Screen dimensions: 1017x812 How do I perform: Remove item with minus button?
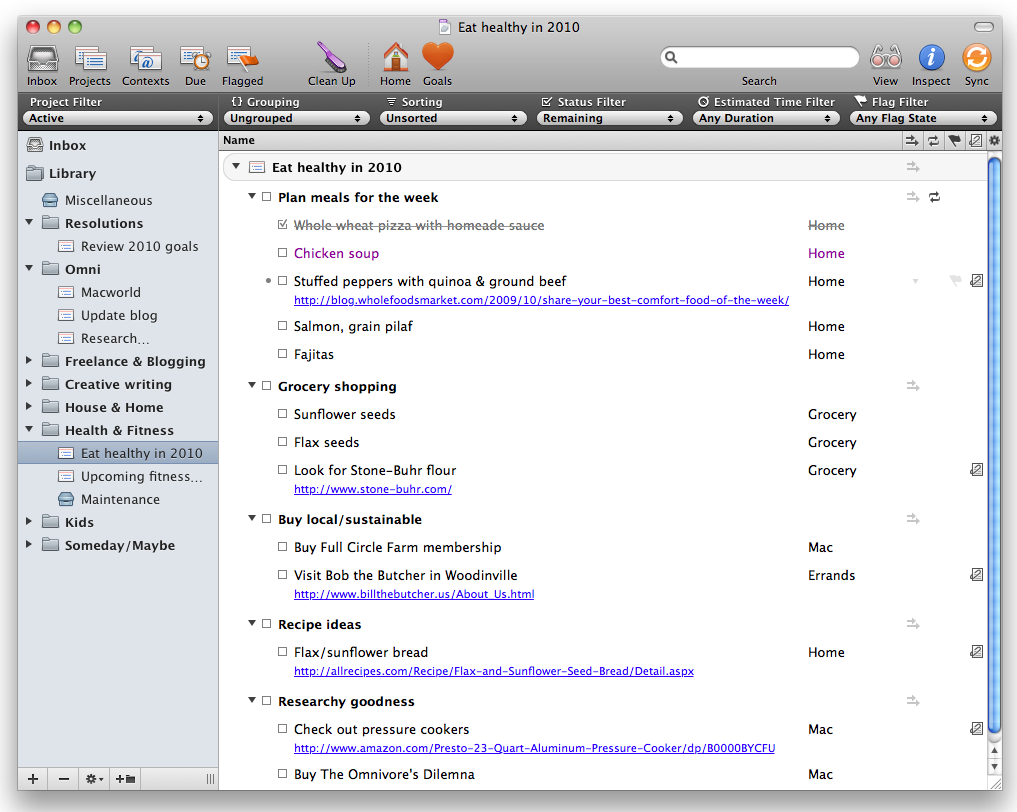64,779
